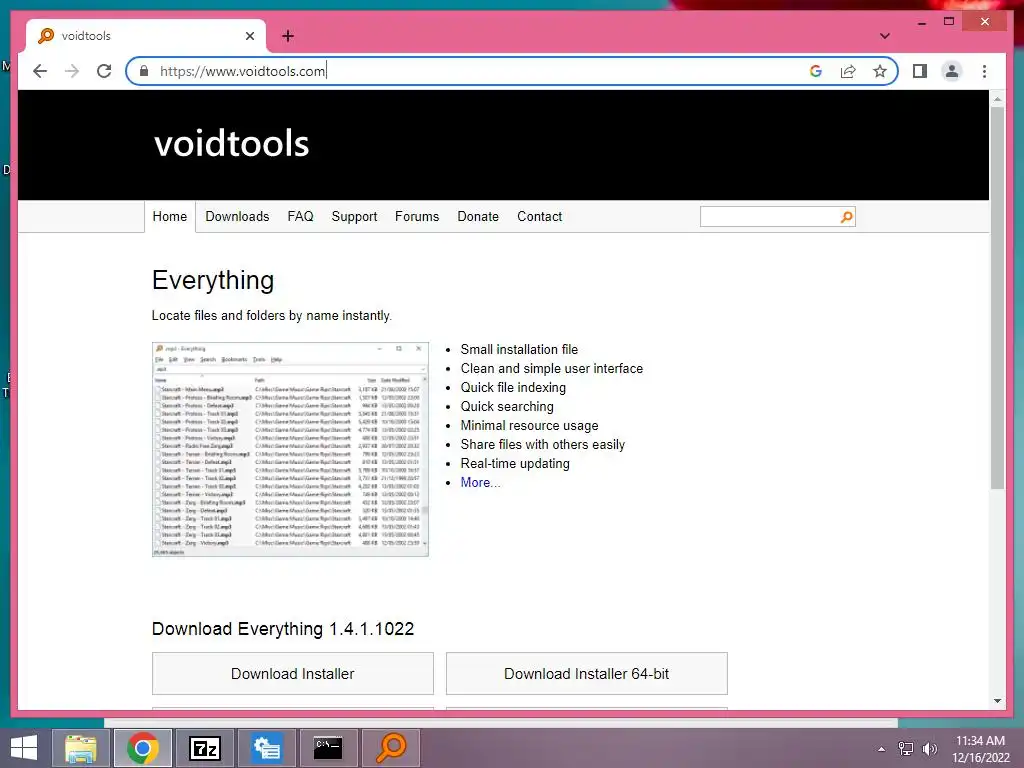Launch Everything search from taskbar
Screen dimensions: 1024x768
click(391, 748)
